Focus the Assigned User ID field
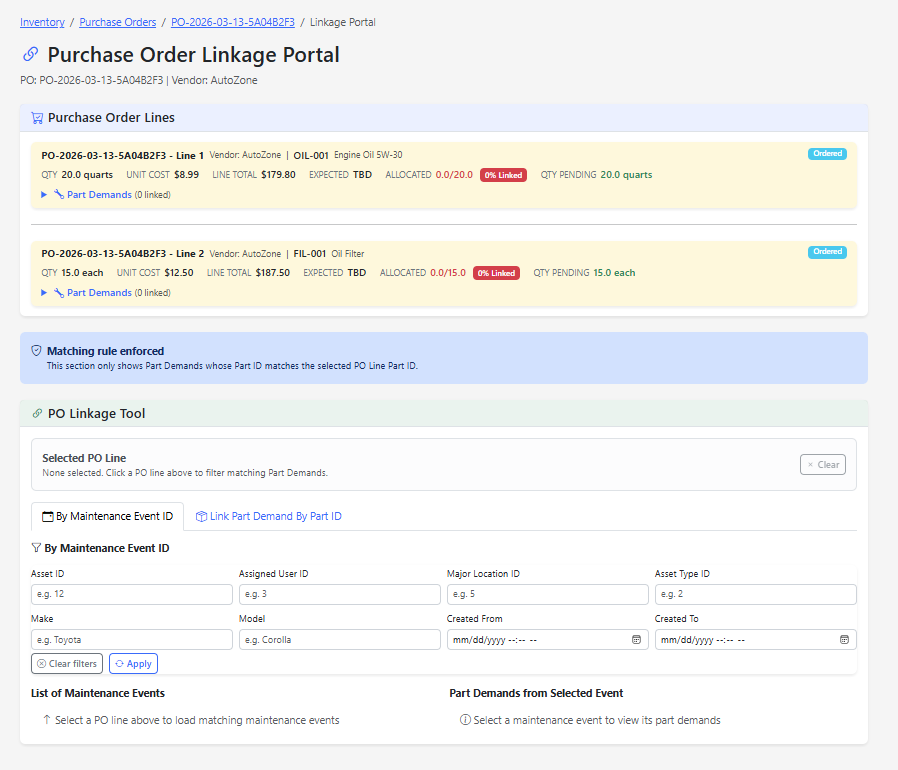Image resolution: width=898 pixels, height=770 pixels. 340,594
